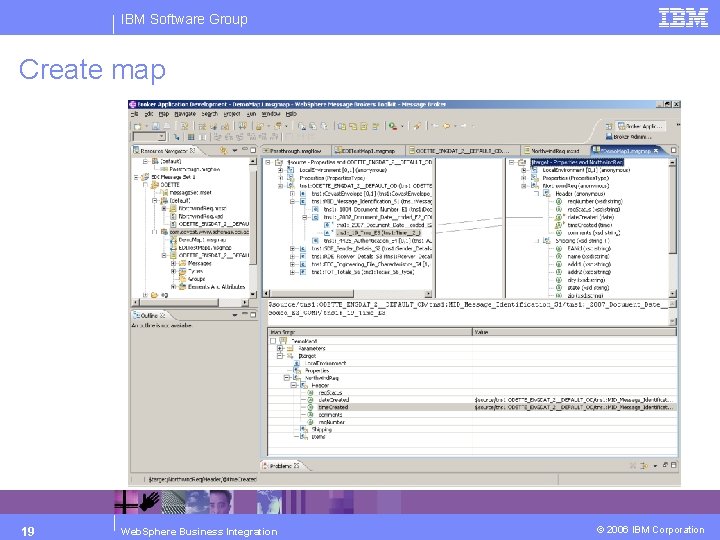Image resolution: width=720 pixels, height=540 pixels.
Task: Collapse $target in the map script tree
Action: [x=280, y=356]
